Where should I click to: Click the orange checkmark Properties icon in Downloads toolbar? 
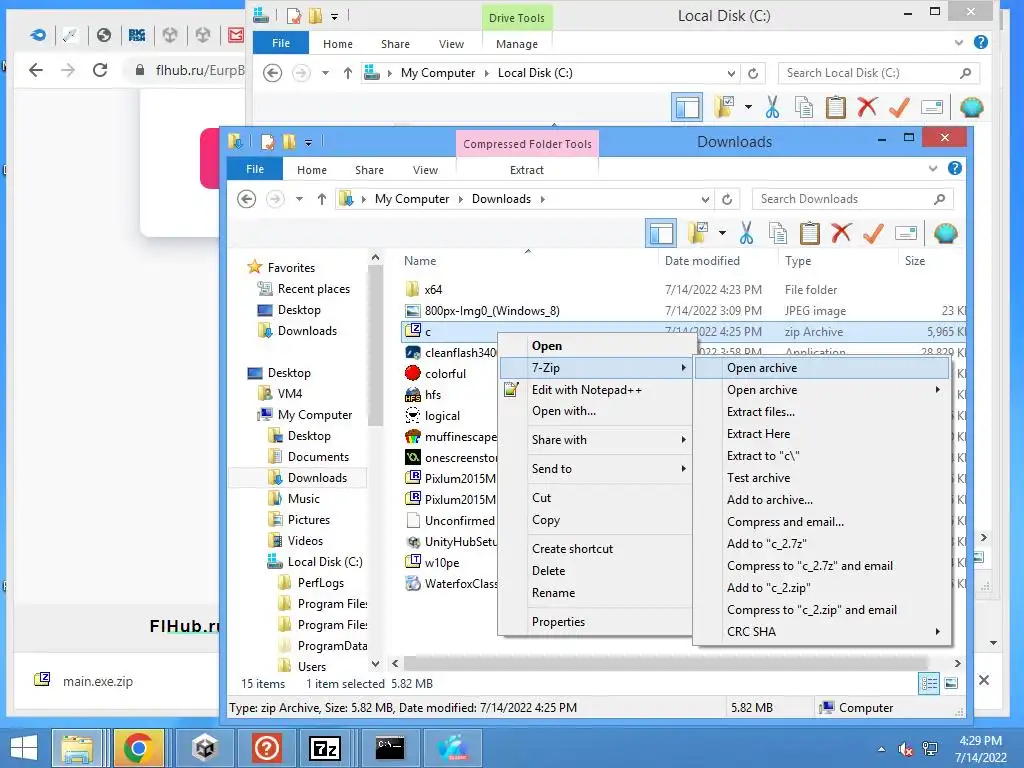[873, 233]
